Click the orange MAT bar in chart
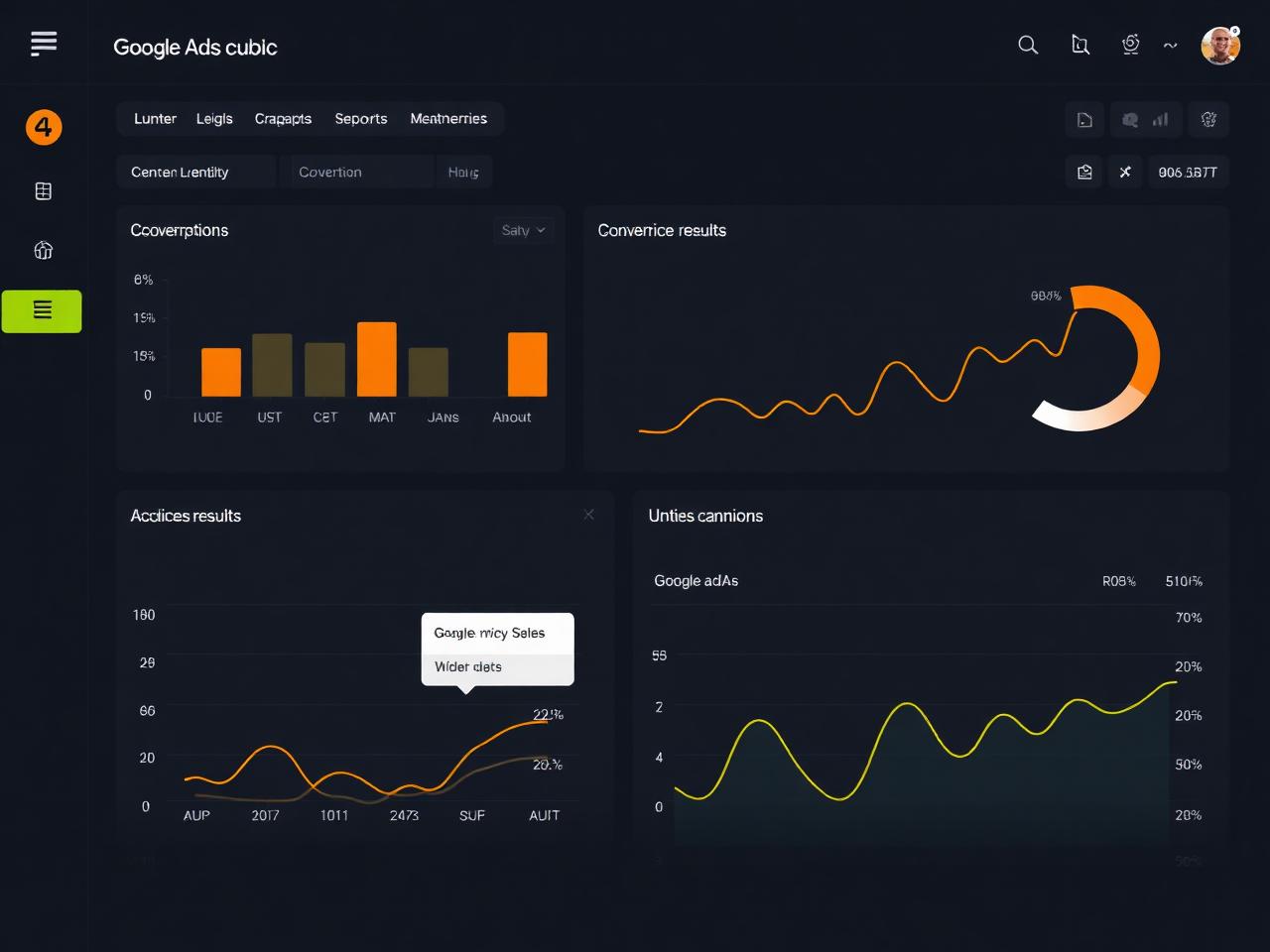The image size is (1270, 952). (x=377, y=359)
